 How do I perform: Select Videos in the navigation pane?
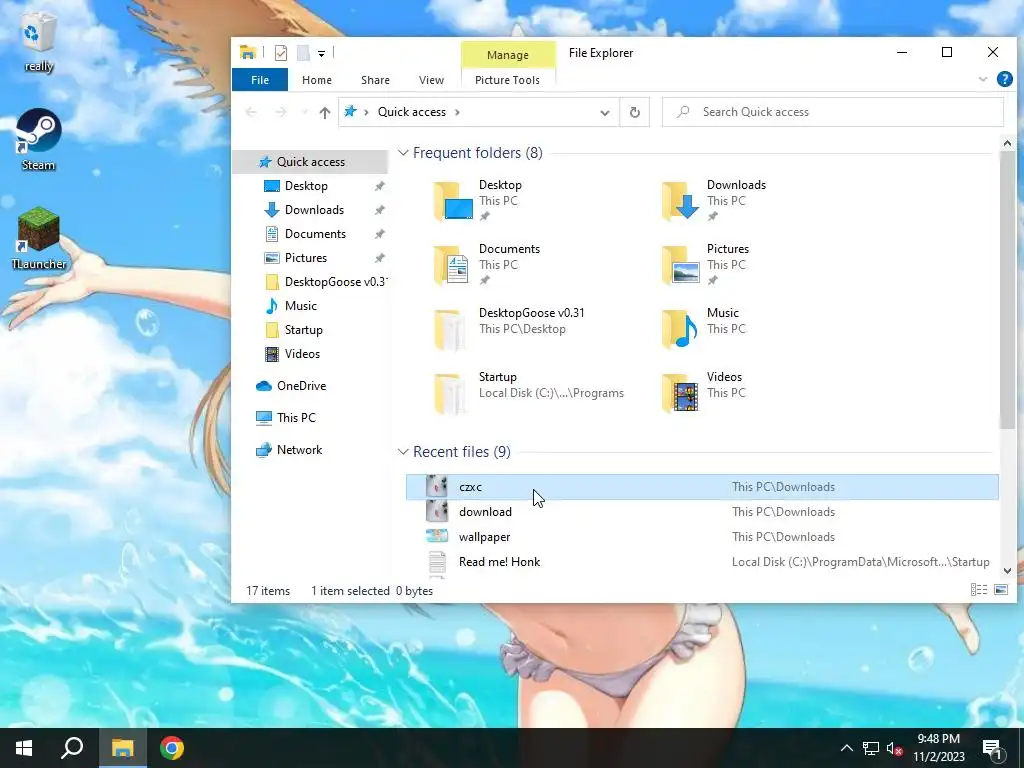click(x=302, y=353)
